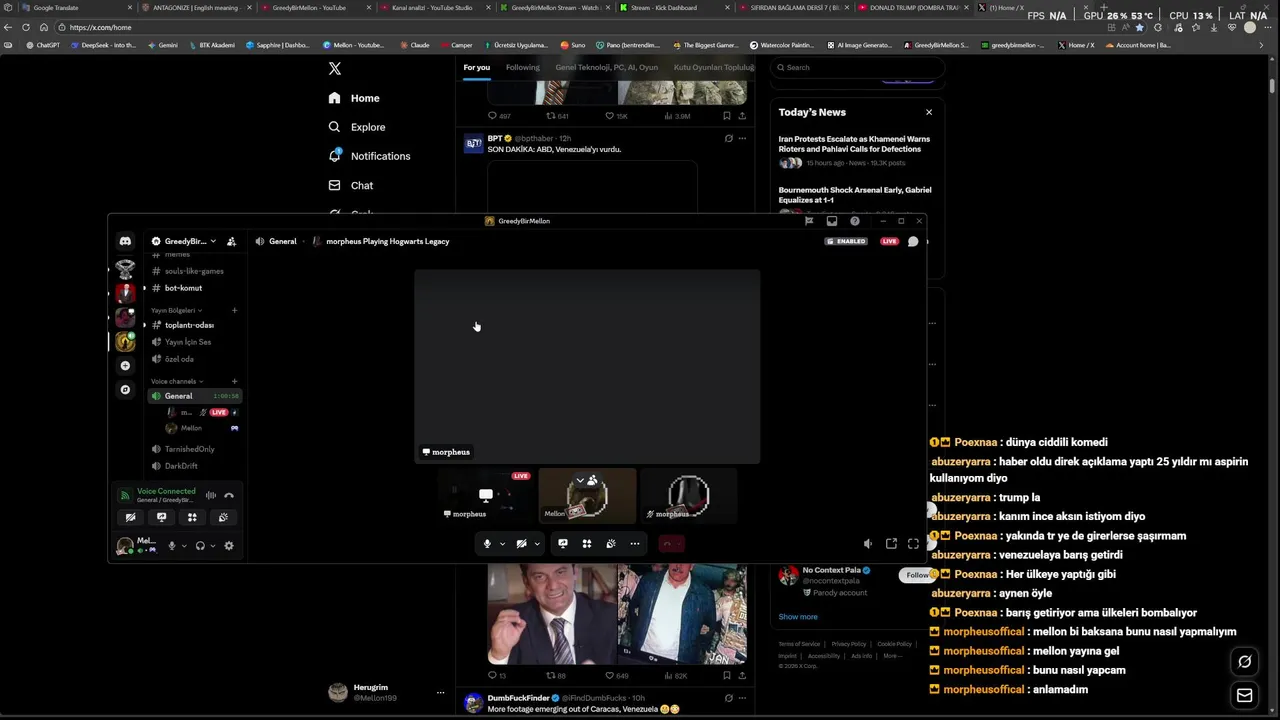Click red disconnect call button
Viewport: 1280px width, 720px height.
coord(671,544)
